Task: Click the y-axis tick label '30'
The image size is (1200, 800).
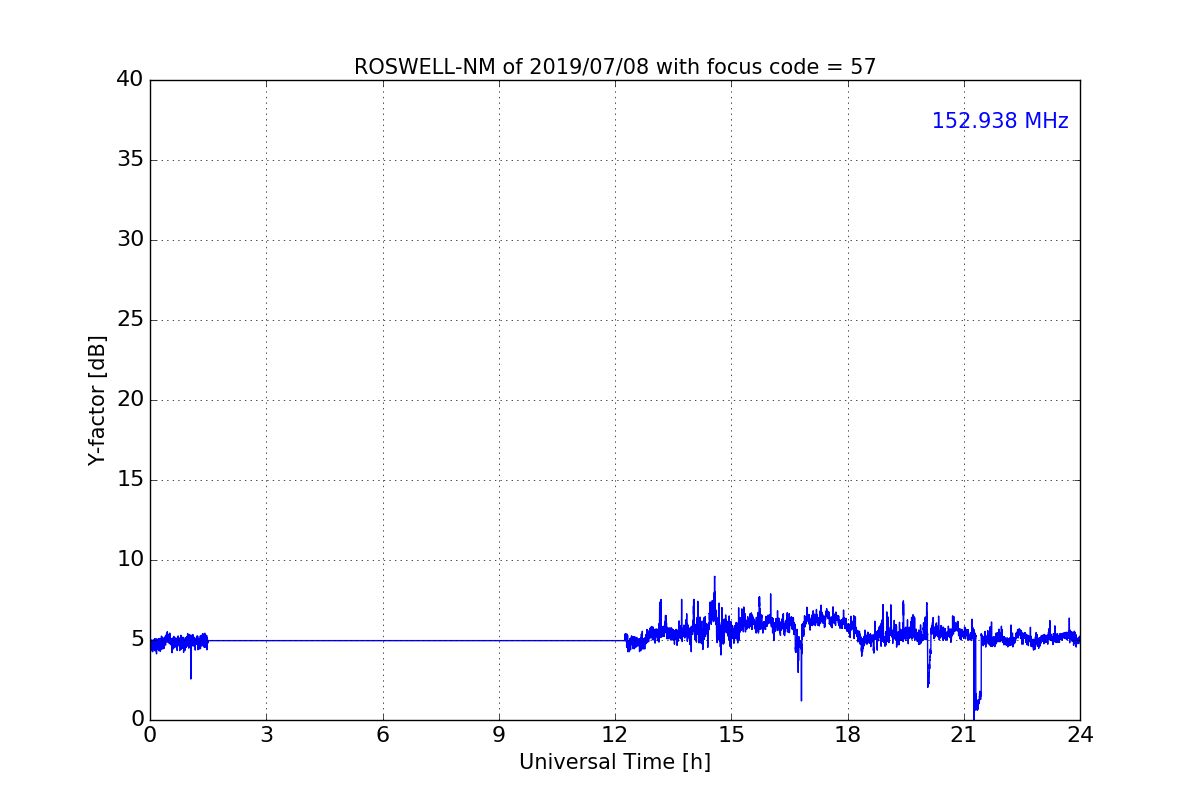Action: [130, 240]
